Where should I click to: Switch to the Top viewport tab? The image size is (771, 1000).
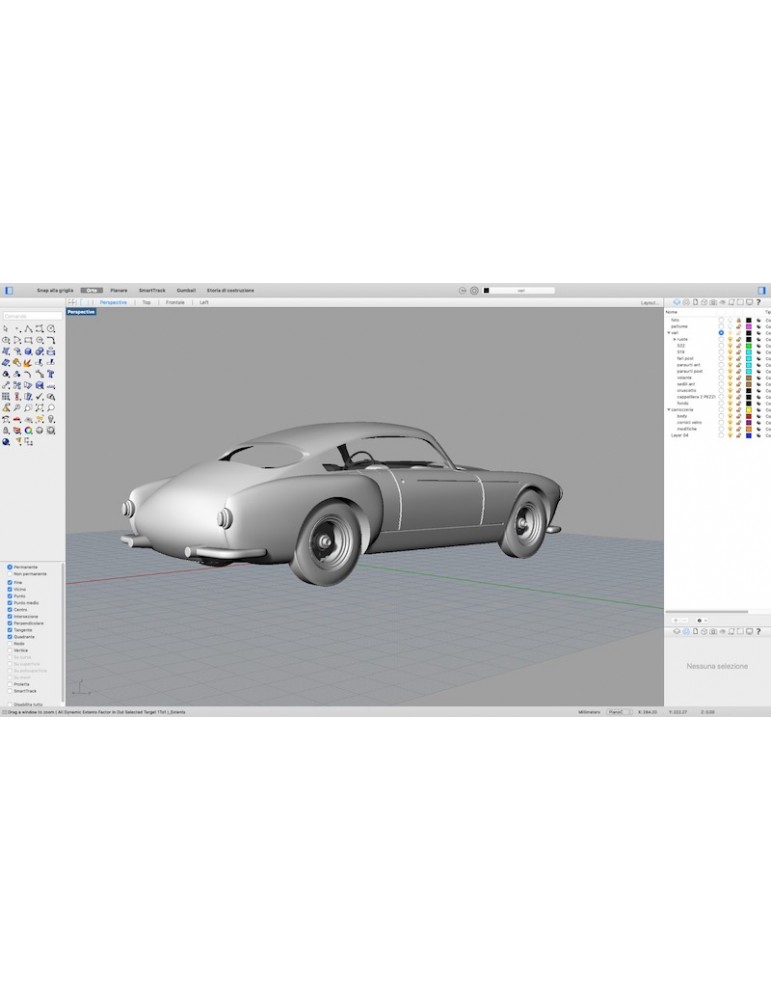point(146,302)
